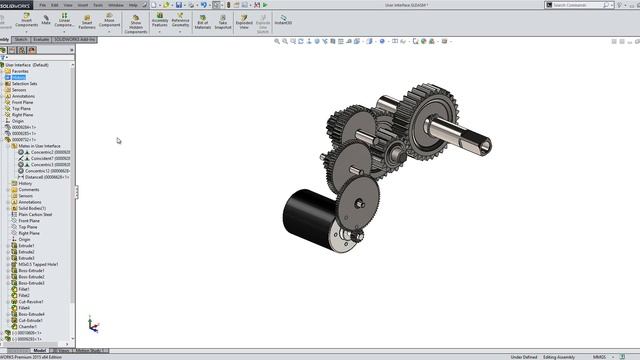Click the Undo icon
The width and height of the screenshot is (640, 360).
(204, 5)
